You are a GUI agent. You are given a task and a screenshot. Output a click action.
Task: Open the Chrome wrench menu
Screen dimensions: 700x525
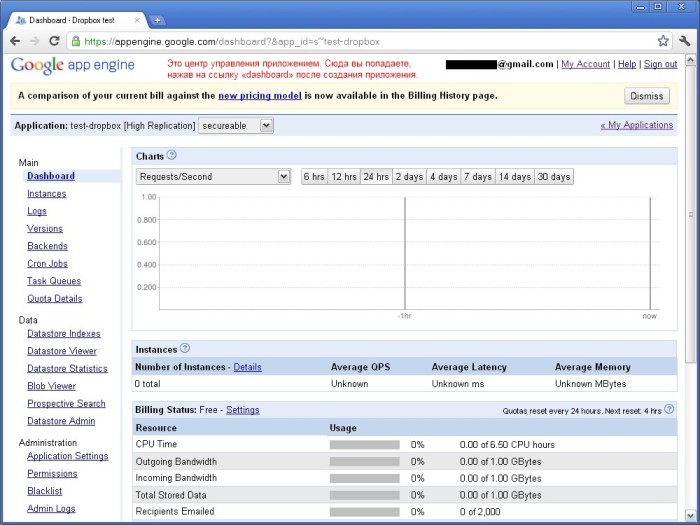685,41
